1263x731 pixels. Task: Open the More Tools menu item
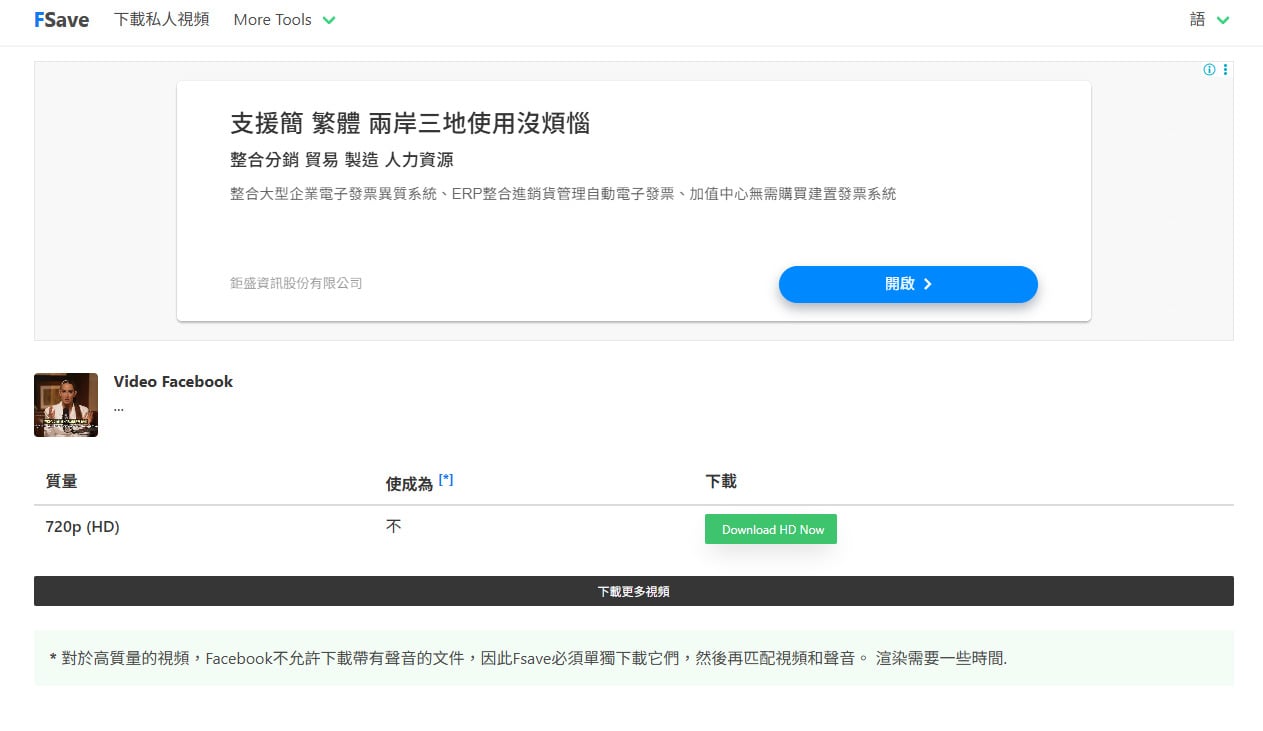(x=272, y=19)
